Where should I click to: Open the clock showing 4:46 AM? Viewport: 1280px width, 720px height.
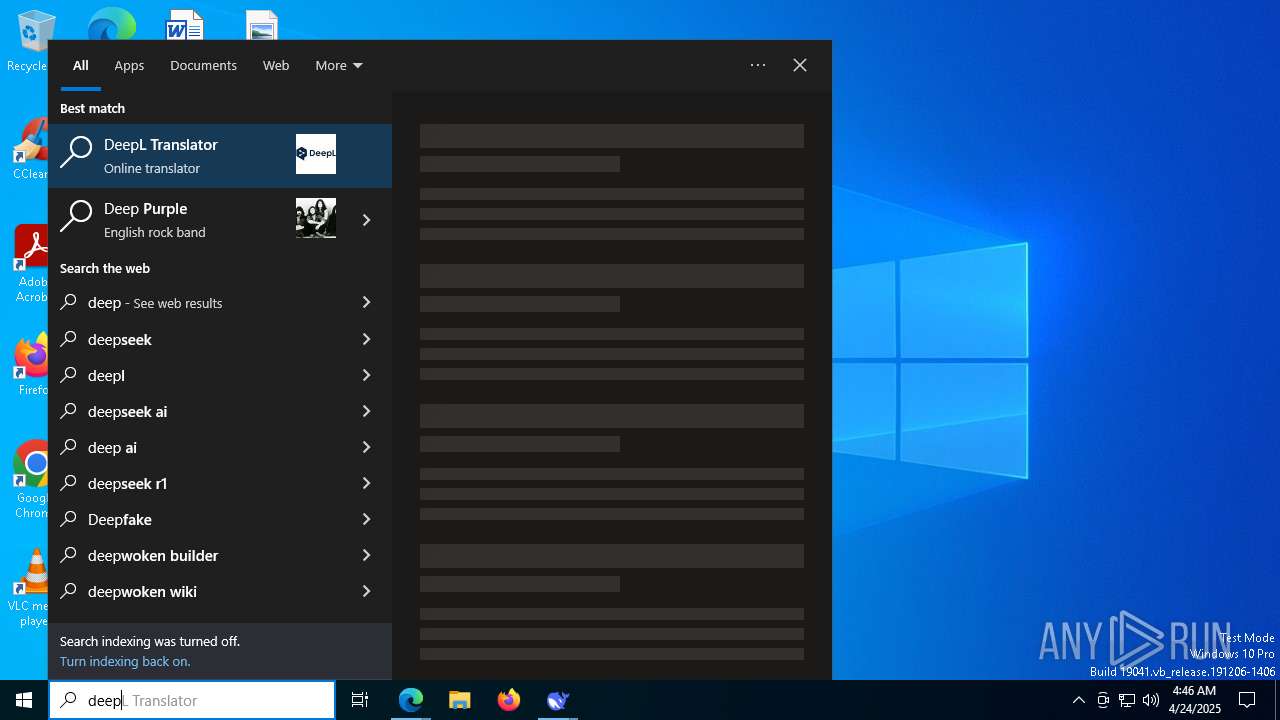(x=1194, y=700)
